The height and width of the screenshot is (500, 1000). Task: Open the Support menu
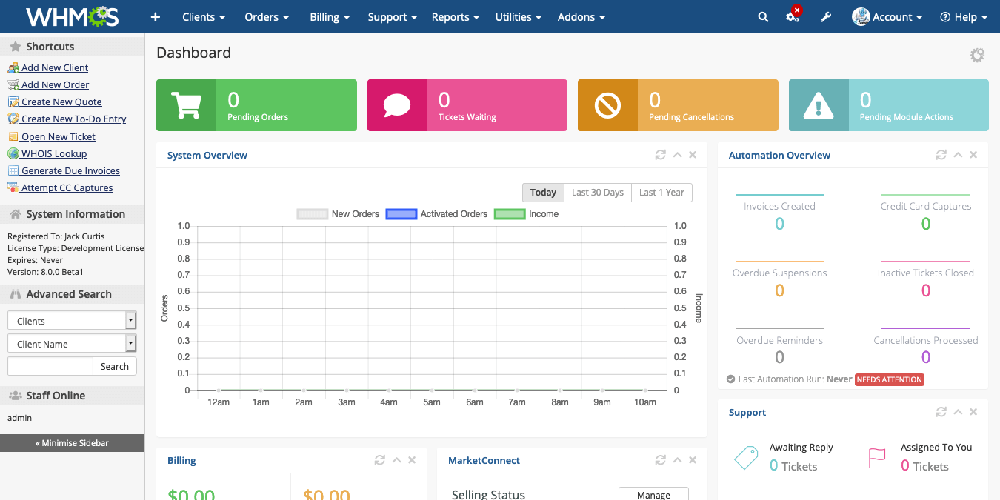pos(392,17)
